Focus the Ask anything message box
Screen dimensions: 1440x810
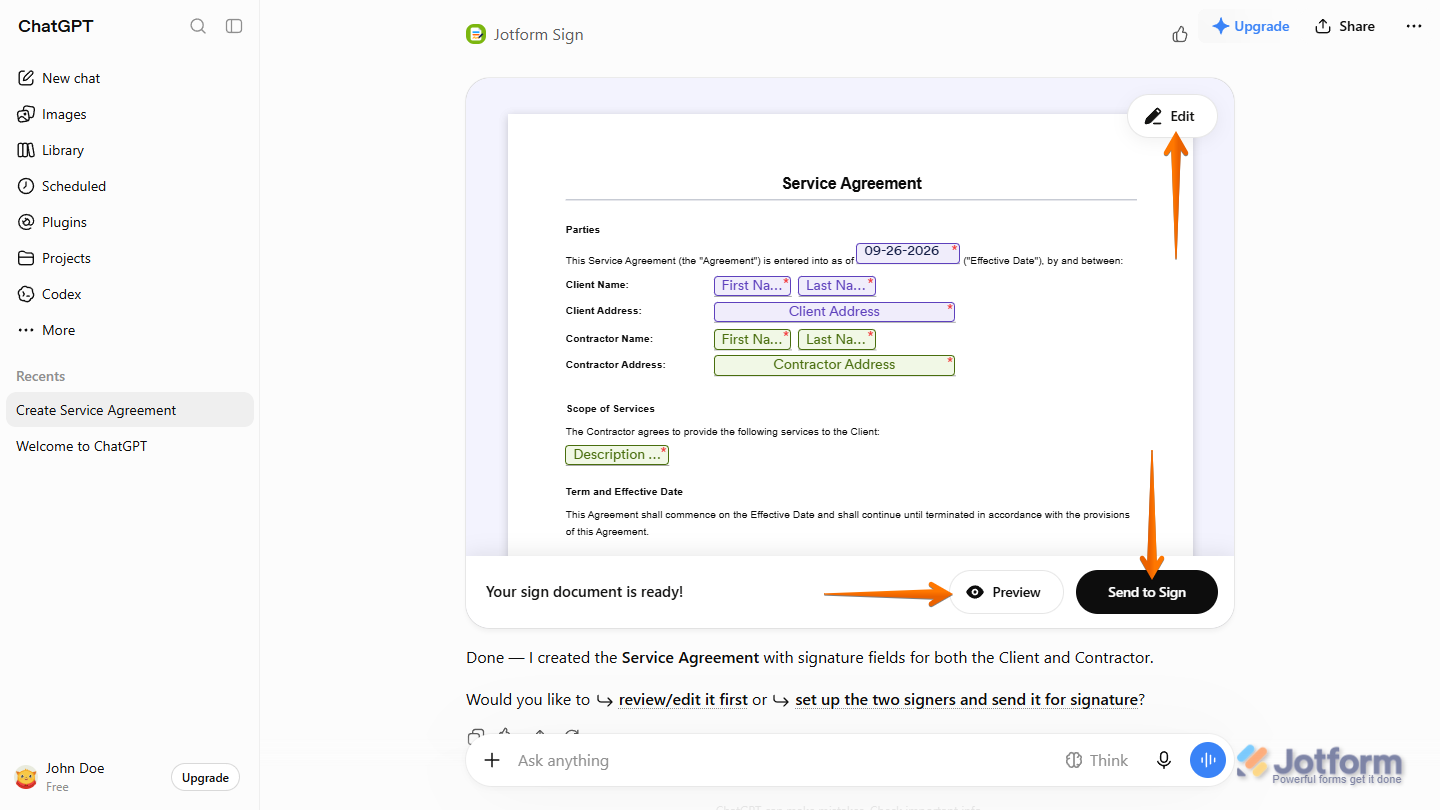coord(780,760)
